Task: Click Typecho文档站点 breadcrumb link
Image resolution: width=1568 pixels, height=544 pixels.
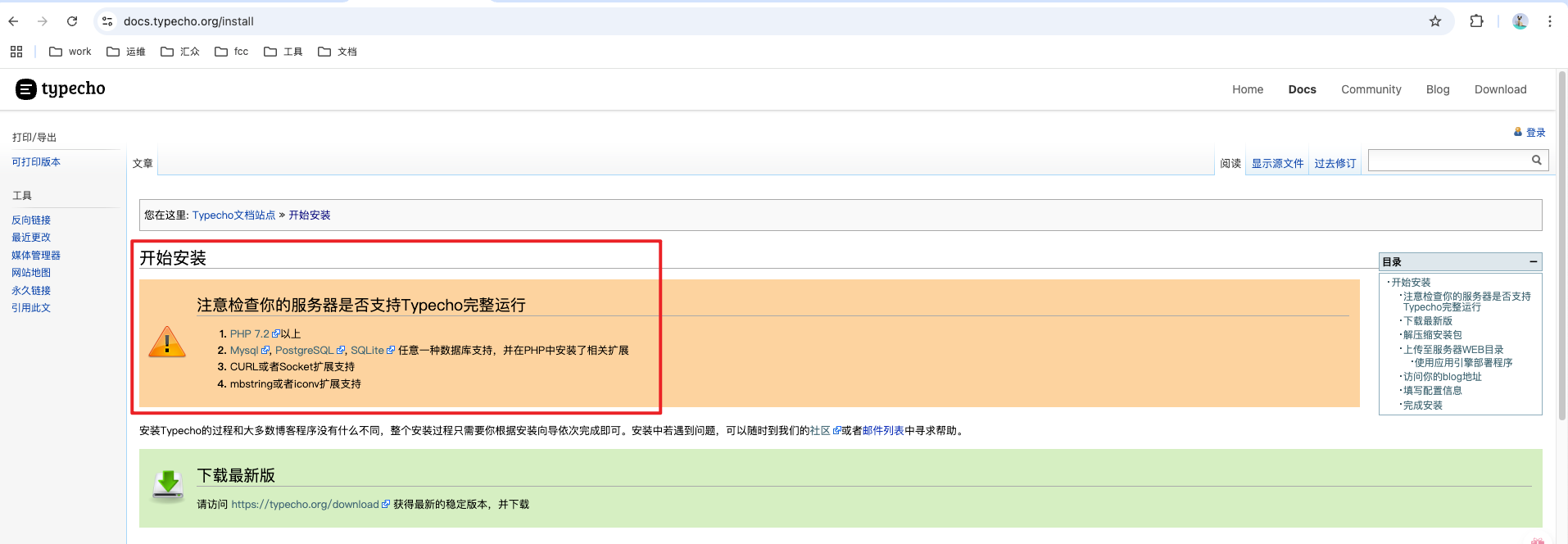Action: tap(233, 215)
